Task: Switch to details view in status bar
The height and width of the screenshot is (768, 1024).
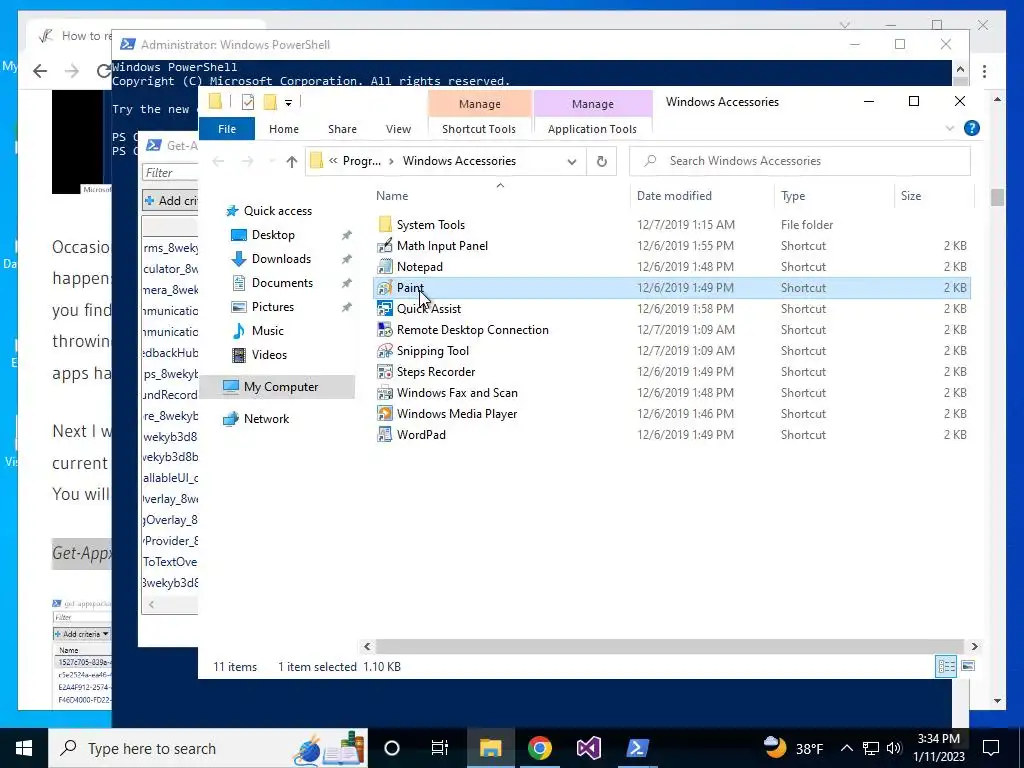Action: (x=946, y=666)
